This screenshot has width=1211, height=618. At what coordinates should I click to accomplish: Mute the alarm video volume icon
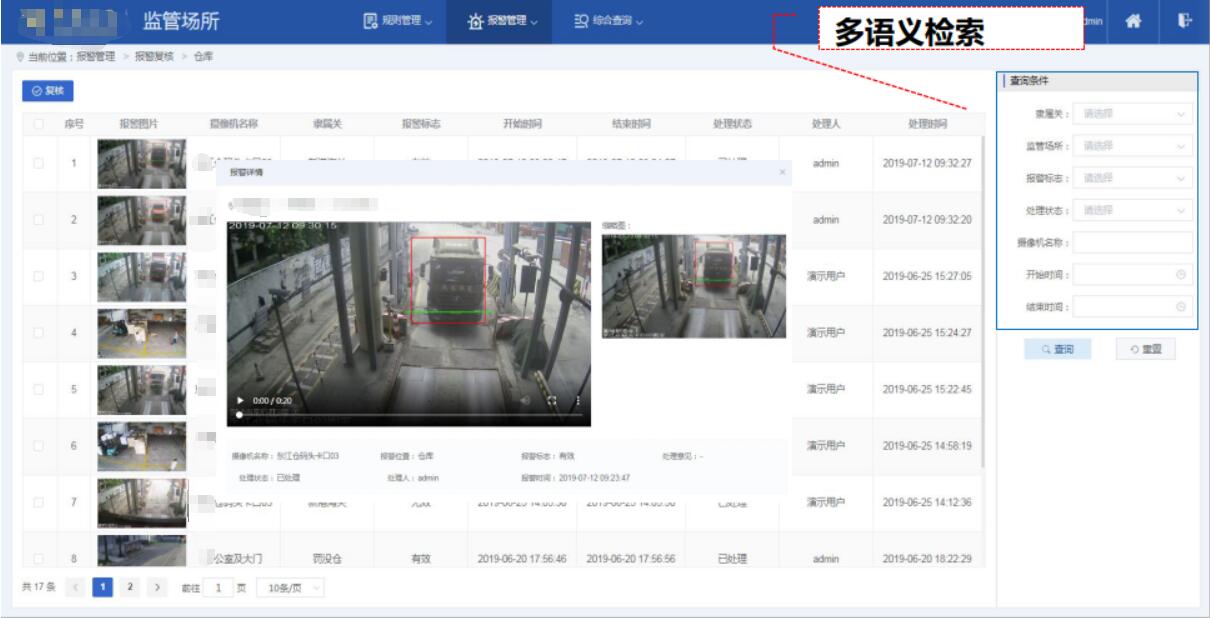523,399
